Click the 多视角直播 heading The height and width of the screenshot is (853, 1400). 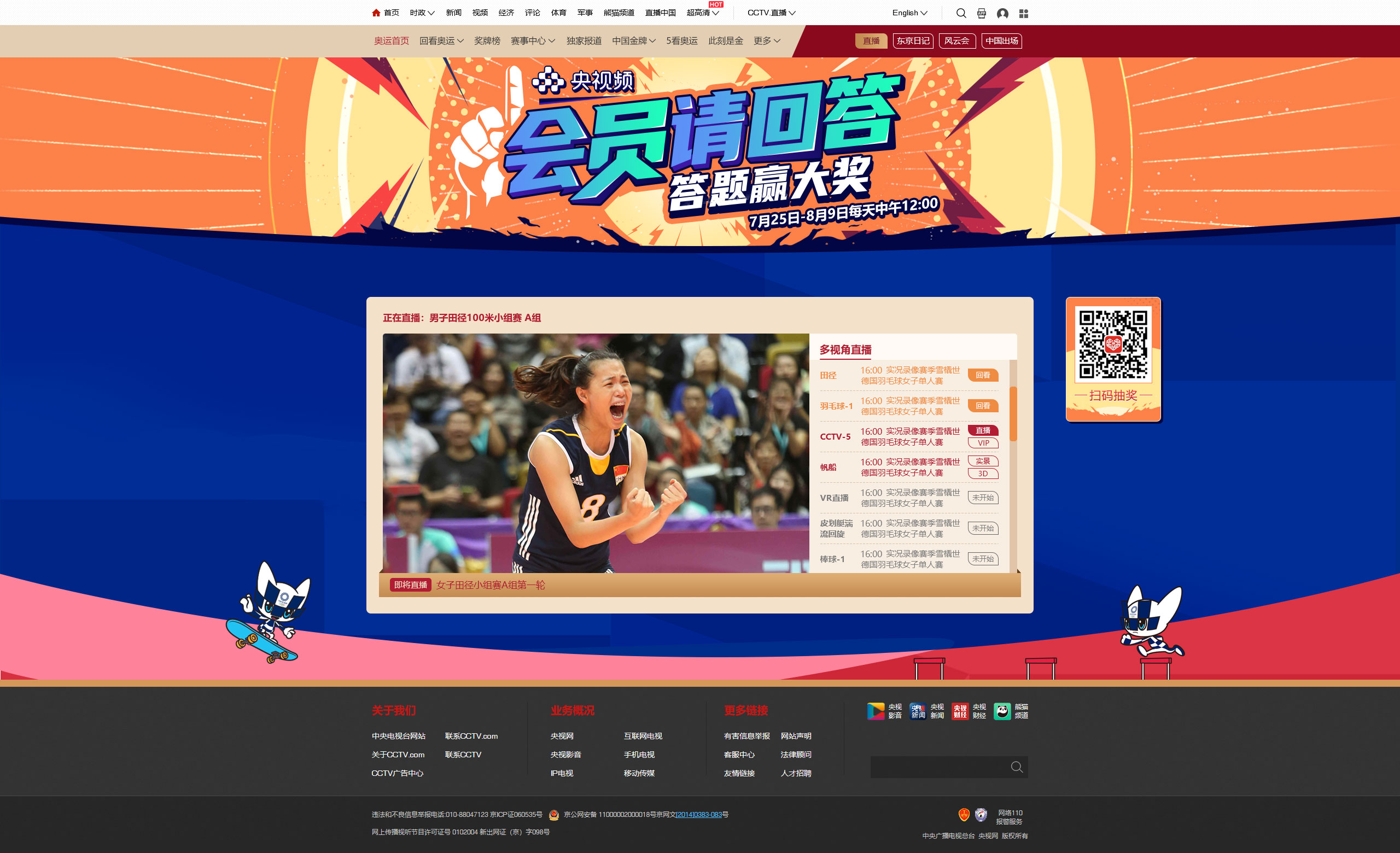point(845,350)
